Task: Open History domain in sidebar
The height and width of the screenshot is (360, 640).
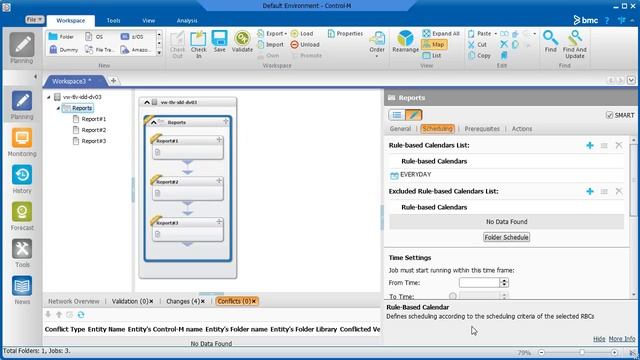Action: click(22, 179)
